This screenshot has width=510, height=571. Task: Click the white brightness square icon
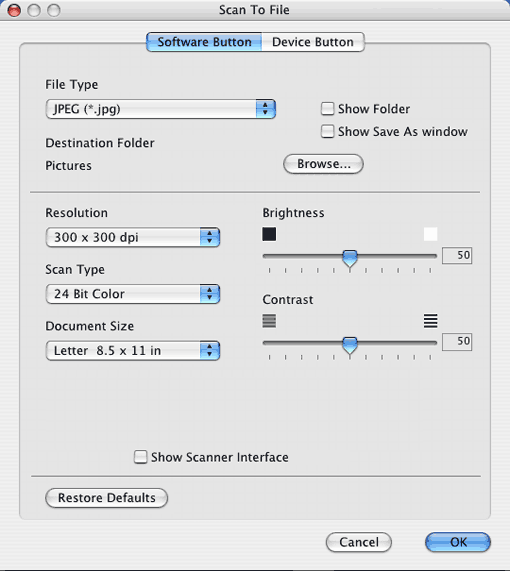(430, 234)
